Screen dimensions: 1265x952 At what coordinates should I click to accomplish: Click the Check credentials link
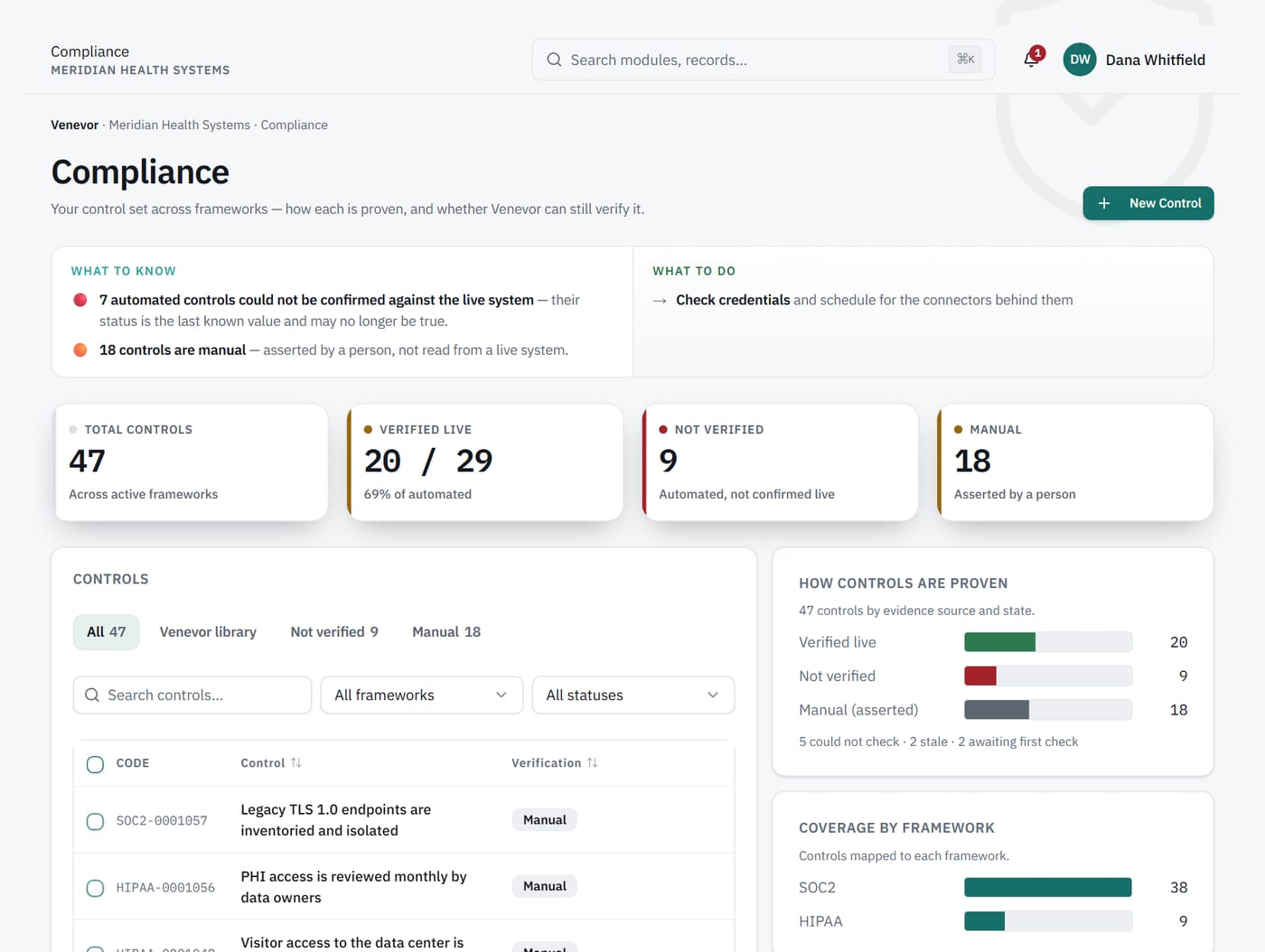tap(733, 300)
